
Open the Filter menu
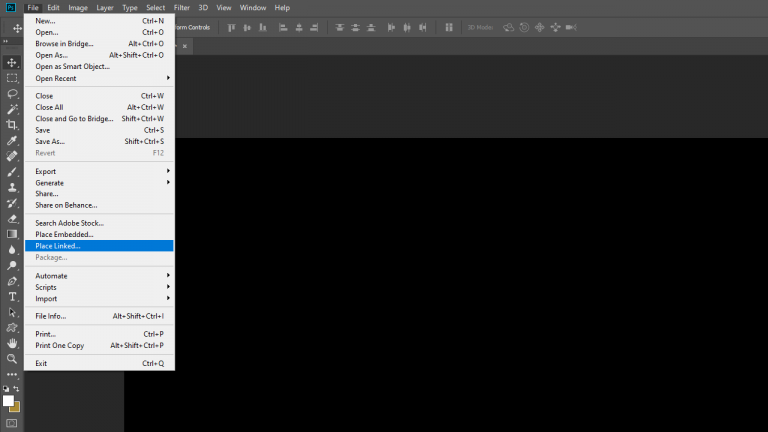182,8
